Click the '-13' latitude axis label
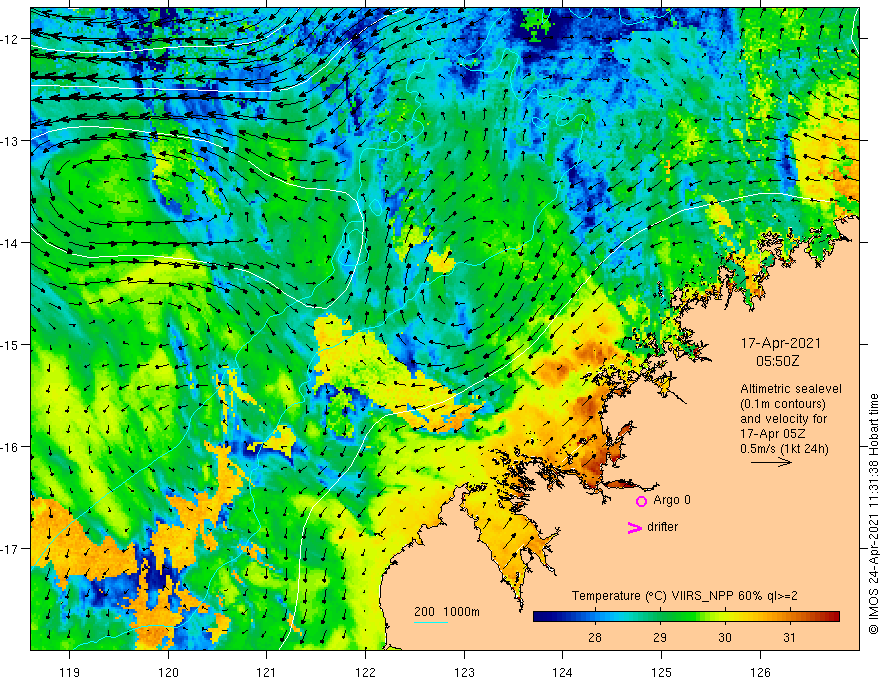 click(x=10, y=141)
